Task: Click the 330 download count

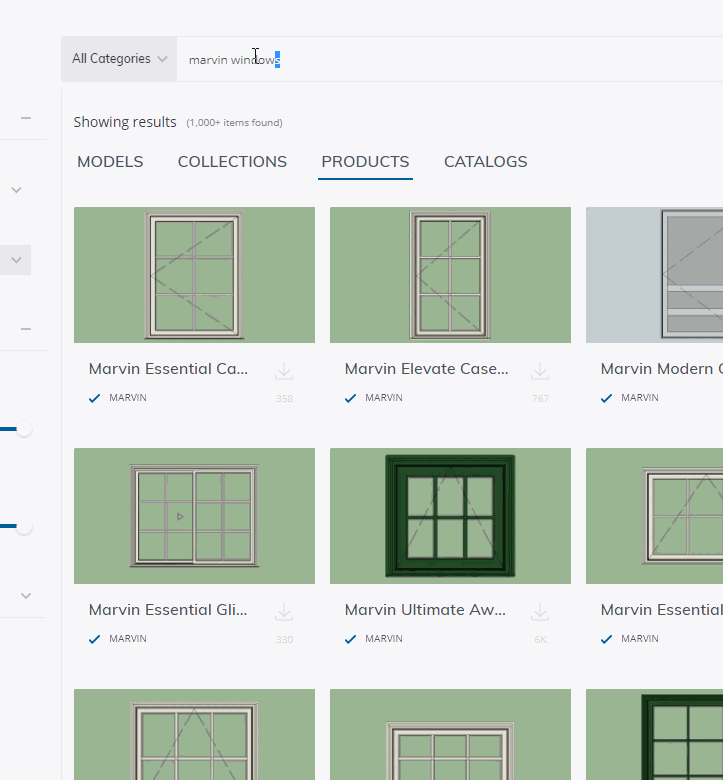Action: pyautogui.click(x=284, y=639)
